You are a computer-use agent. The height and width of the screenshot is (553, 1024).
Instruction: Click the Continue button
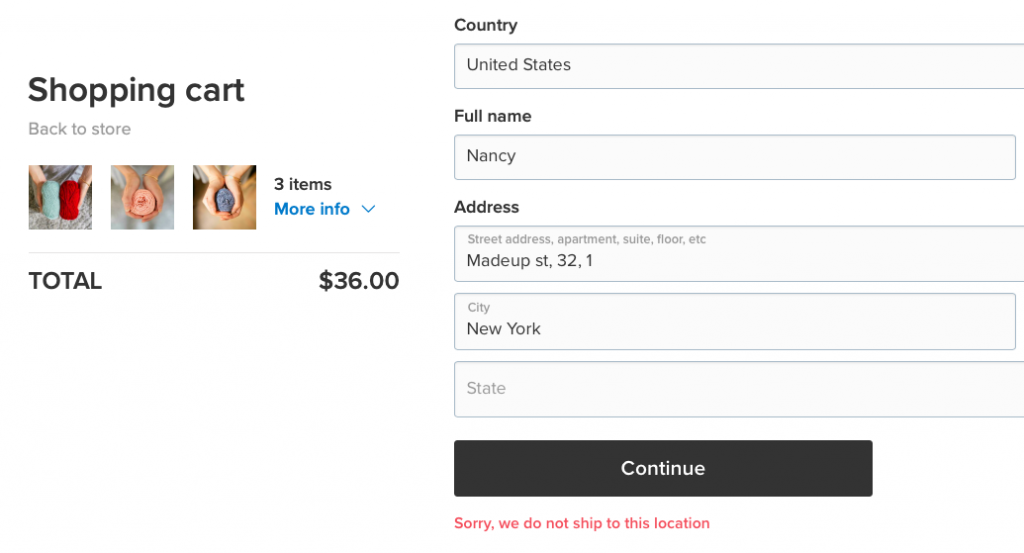click(x=663, y=468)
